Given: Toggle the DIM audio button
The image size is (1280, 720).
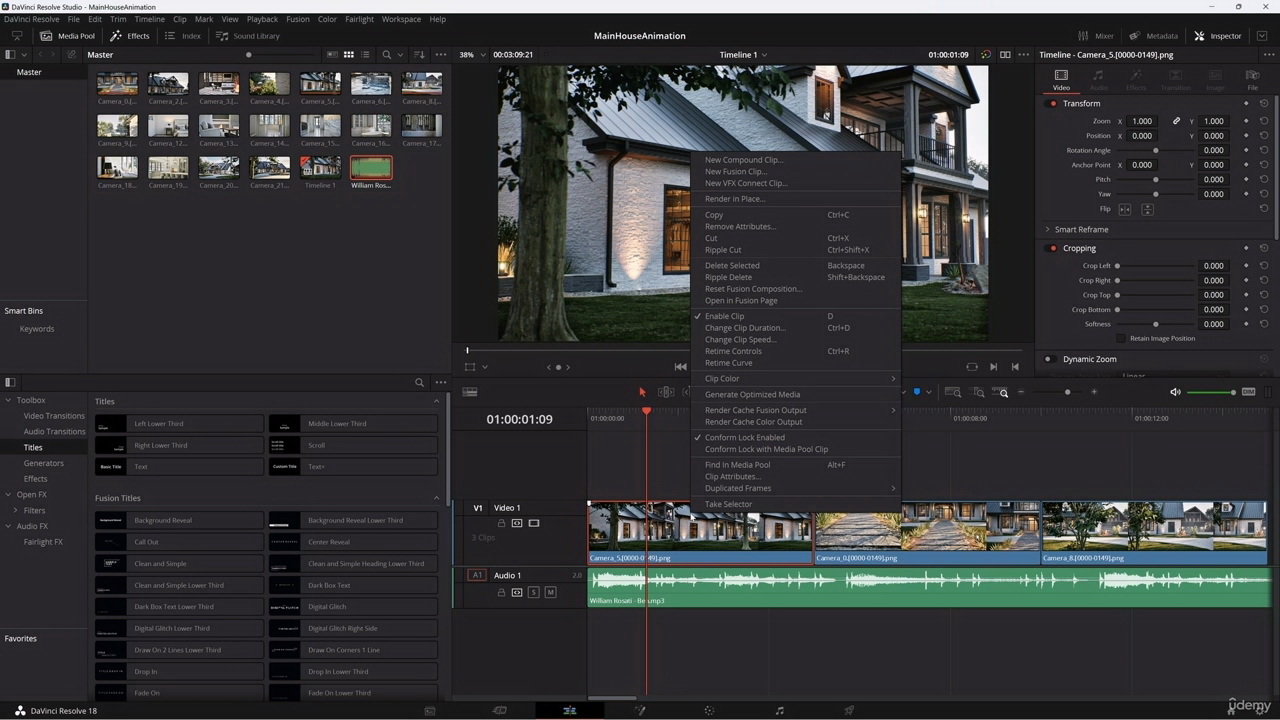Looking at the screenshot, I should pyautogui.click(x=1248, y=392).
